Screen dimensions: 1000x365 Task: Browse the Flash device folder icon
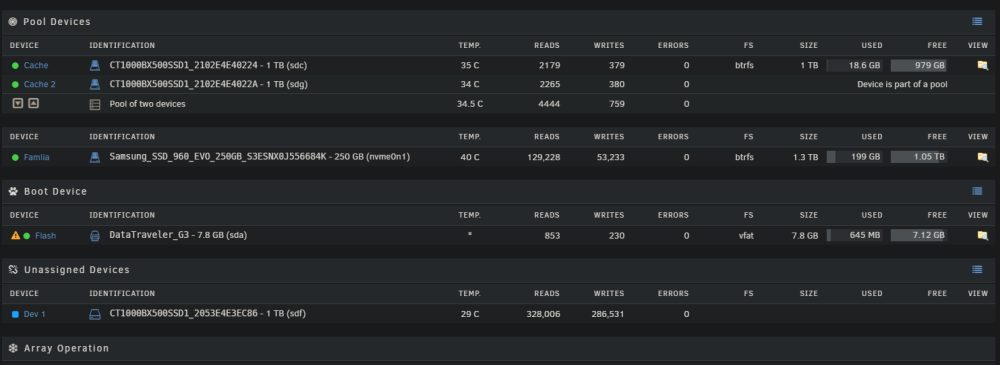coord(982,235)
